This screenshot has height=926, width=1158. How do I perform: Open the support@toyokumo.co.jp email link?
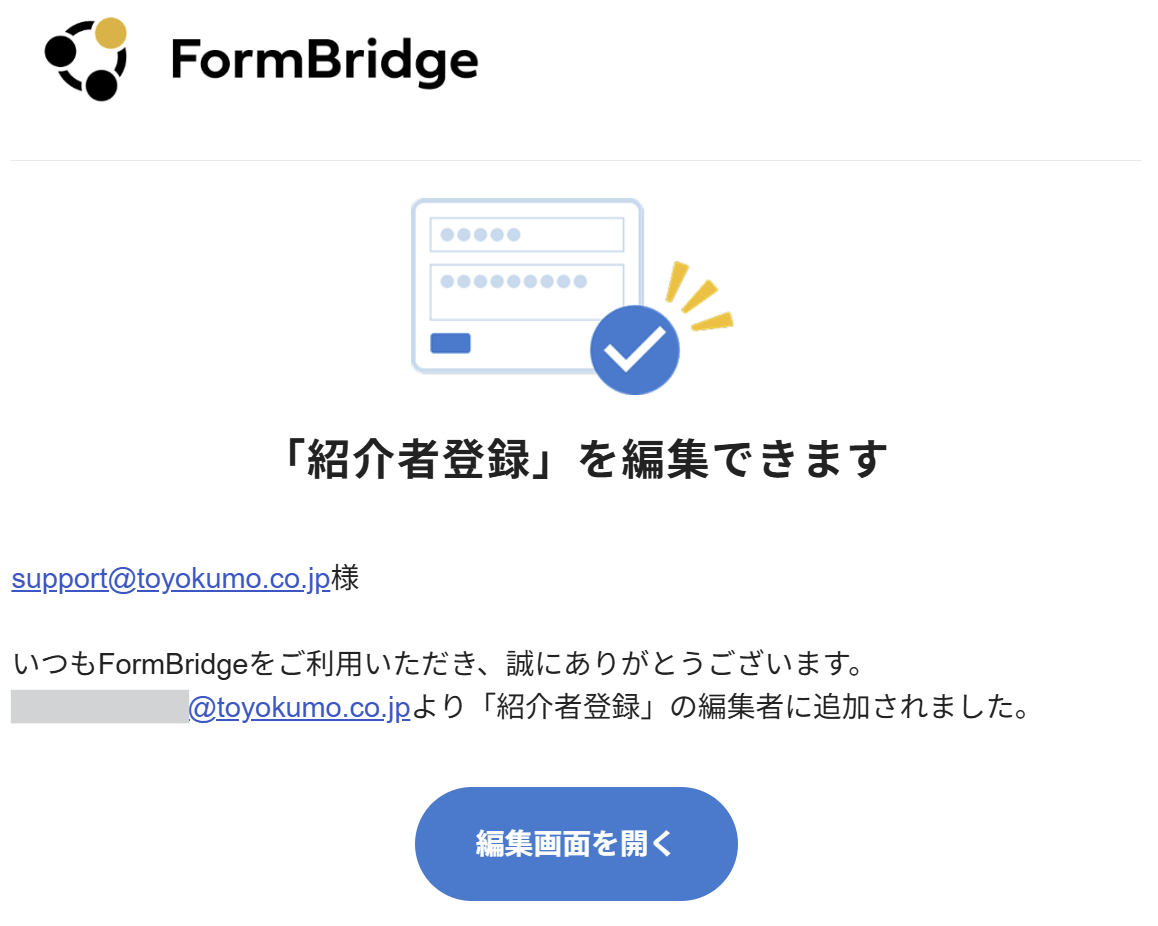tap(171, 580)
